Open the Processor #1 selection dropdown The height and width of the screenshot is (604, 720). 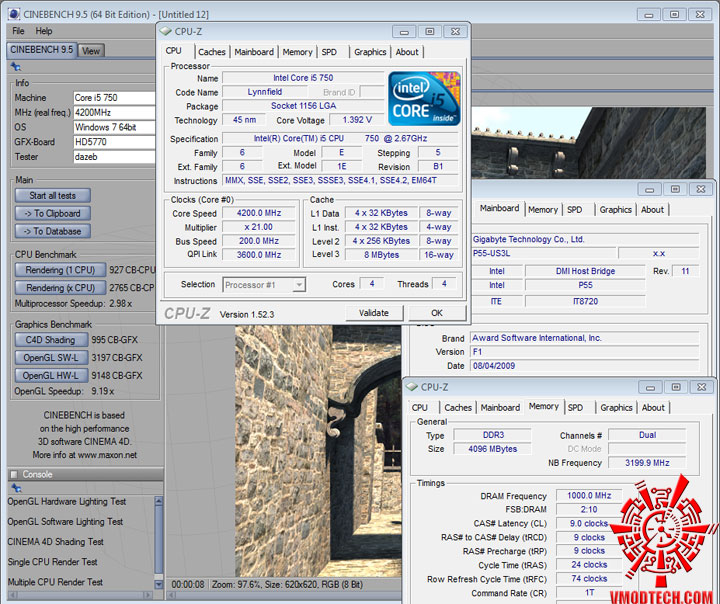pyautogui.click(x=264, y=285)
